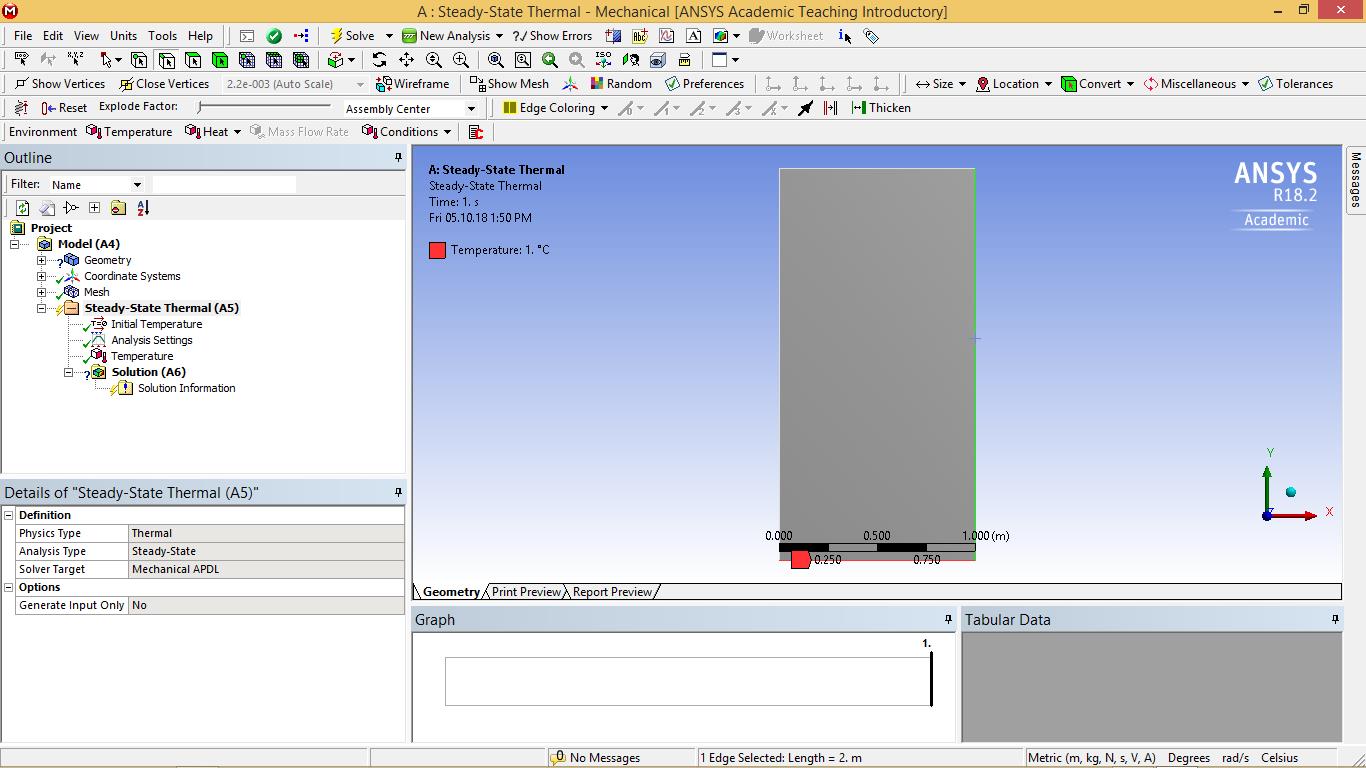Image resolution: width=1366 pixels, height=768 pixels.
Task: Click the red Temperature legend swatch
Action: click(437, 250)
